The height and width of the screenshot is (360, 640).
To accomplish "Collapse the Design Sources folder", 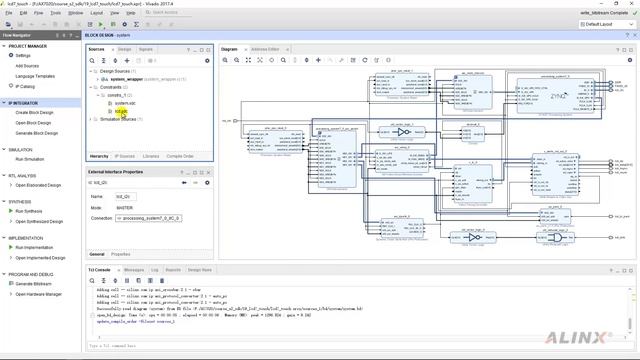I will 91,71.
